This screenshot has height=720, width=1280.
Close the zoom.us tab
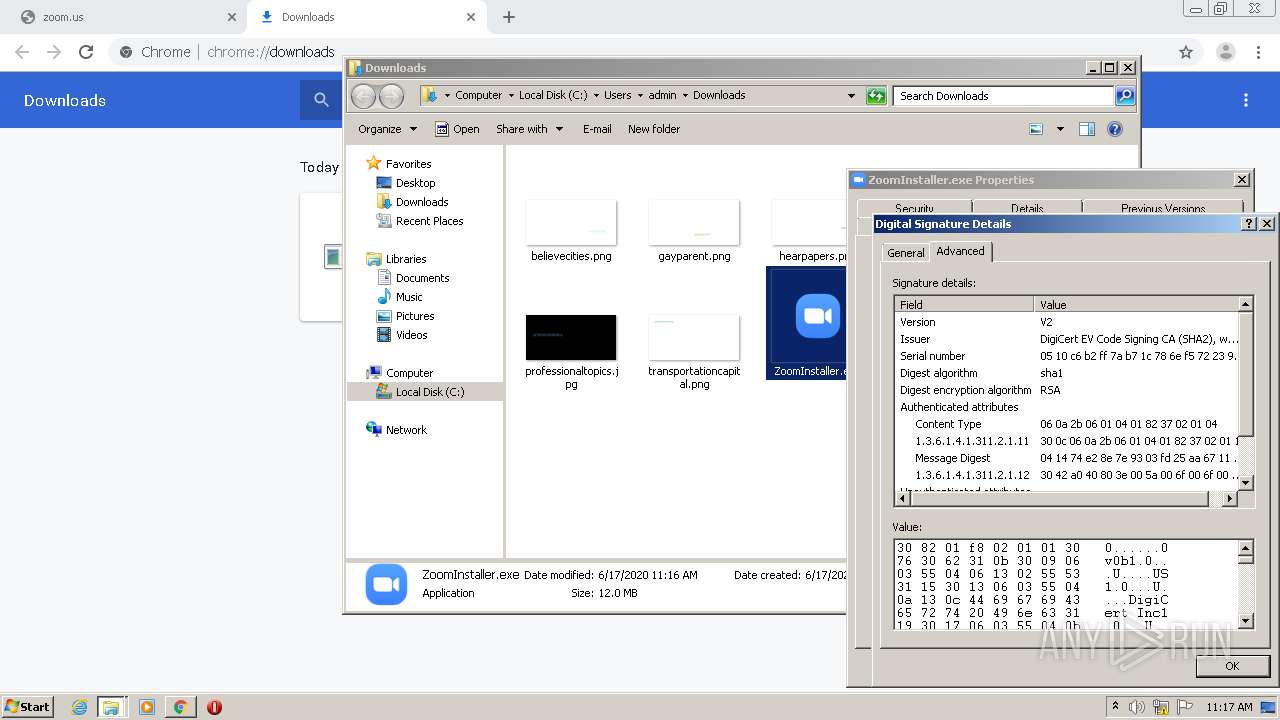(232, 17)
